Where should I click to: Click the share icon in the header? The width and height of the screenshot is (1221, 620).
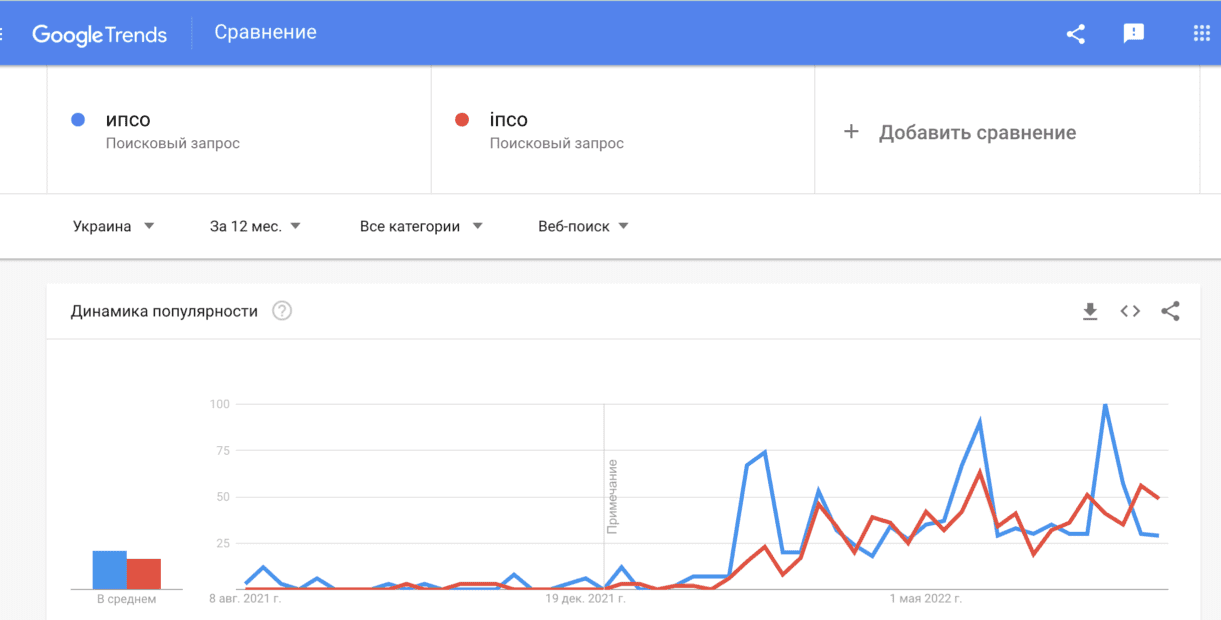[x=1076, y=33]
